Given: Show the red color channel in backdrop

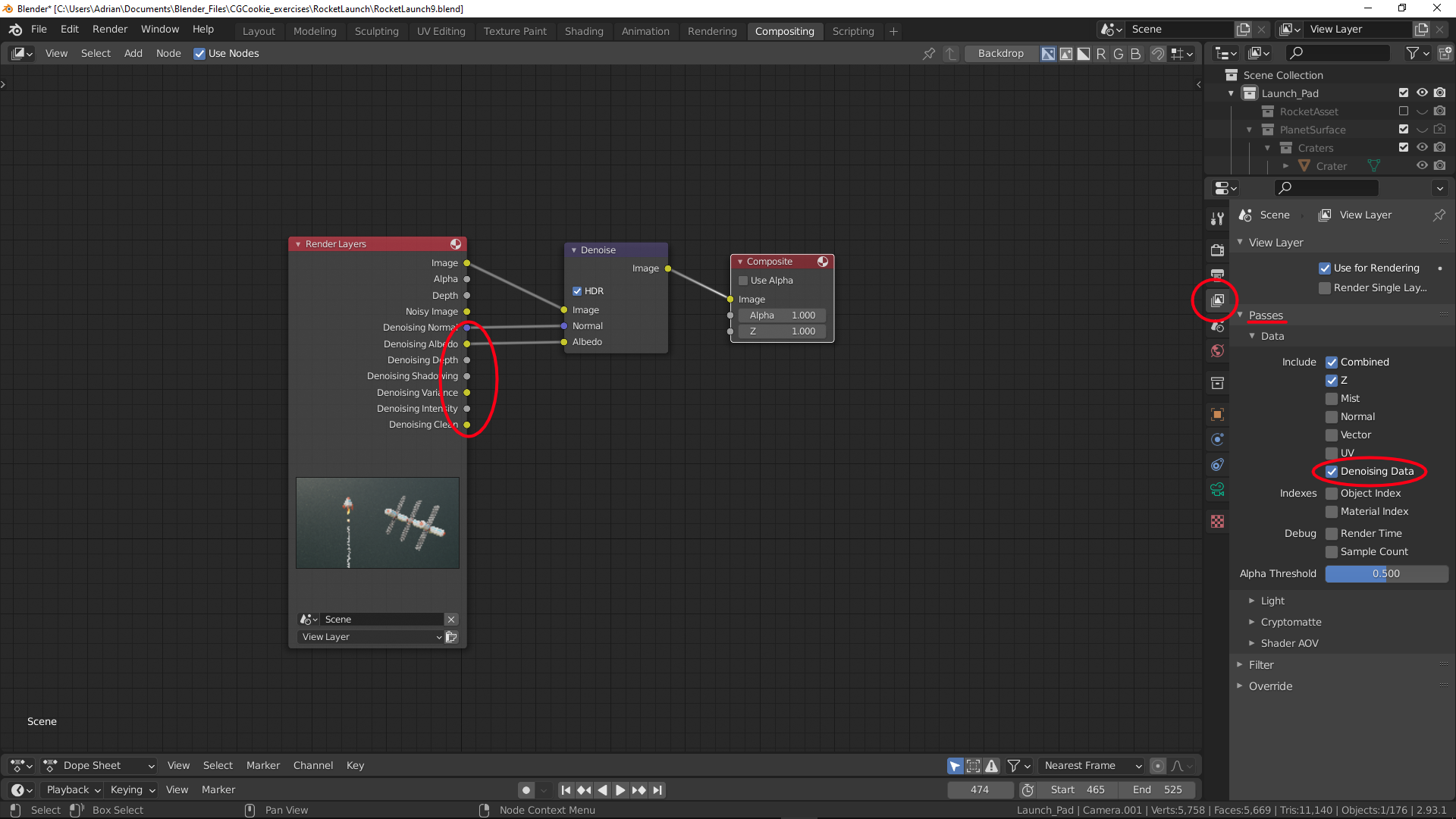Looking at the screenshot, I should tap(1100, 54).
